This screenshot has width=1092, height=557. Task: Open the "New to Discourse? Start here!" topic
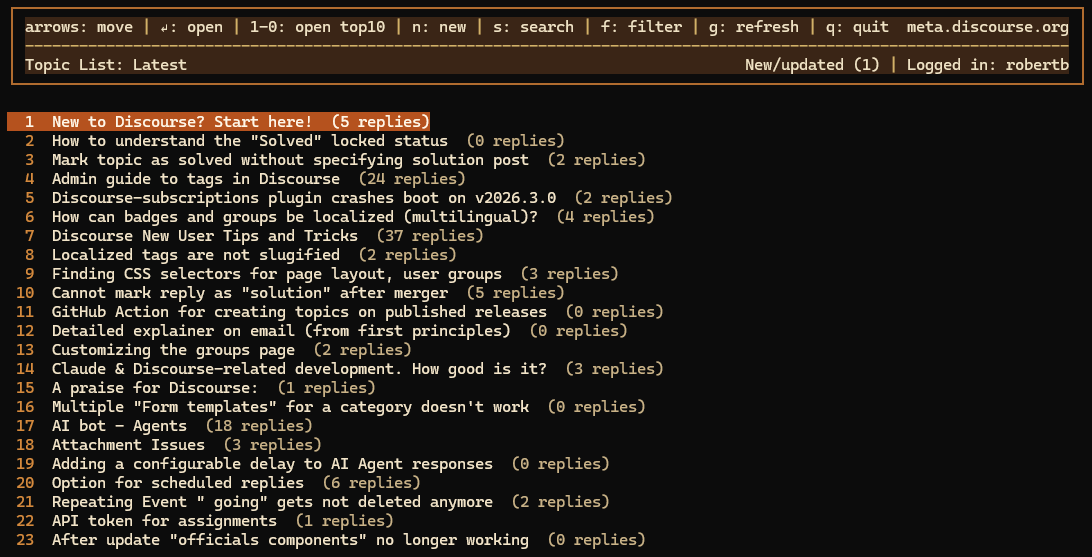pyautogui.click(x=219, y=122)
